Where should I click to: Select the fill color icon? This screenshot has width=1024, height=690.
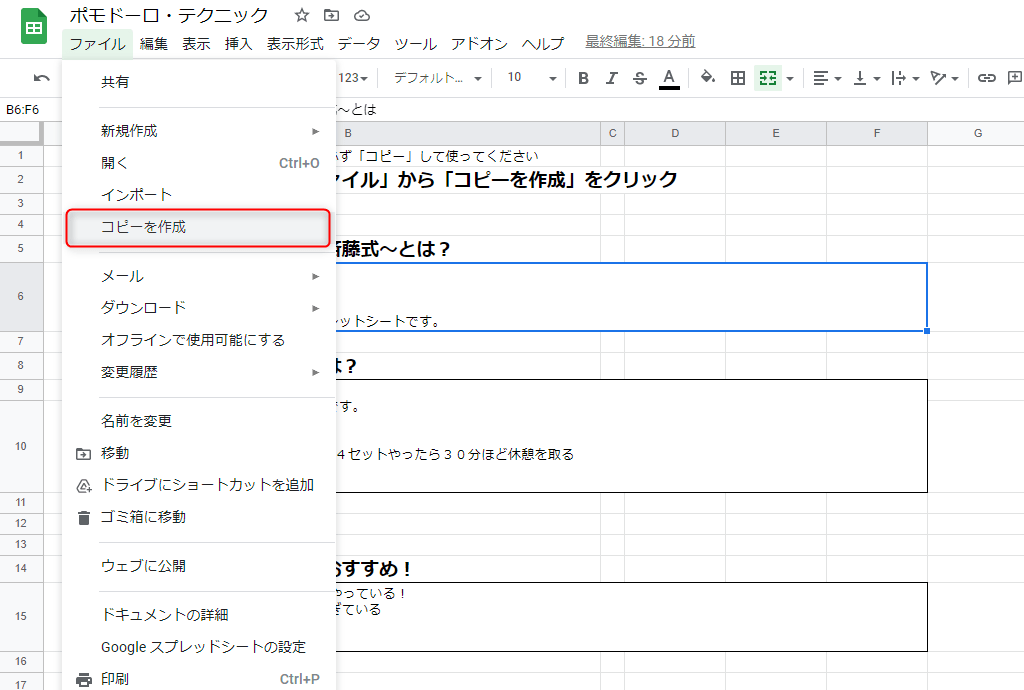[x=706, y=77]
